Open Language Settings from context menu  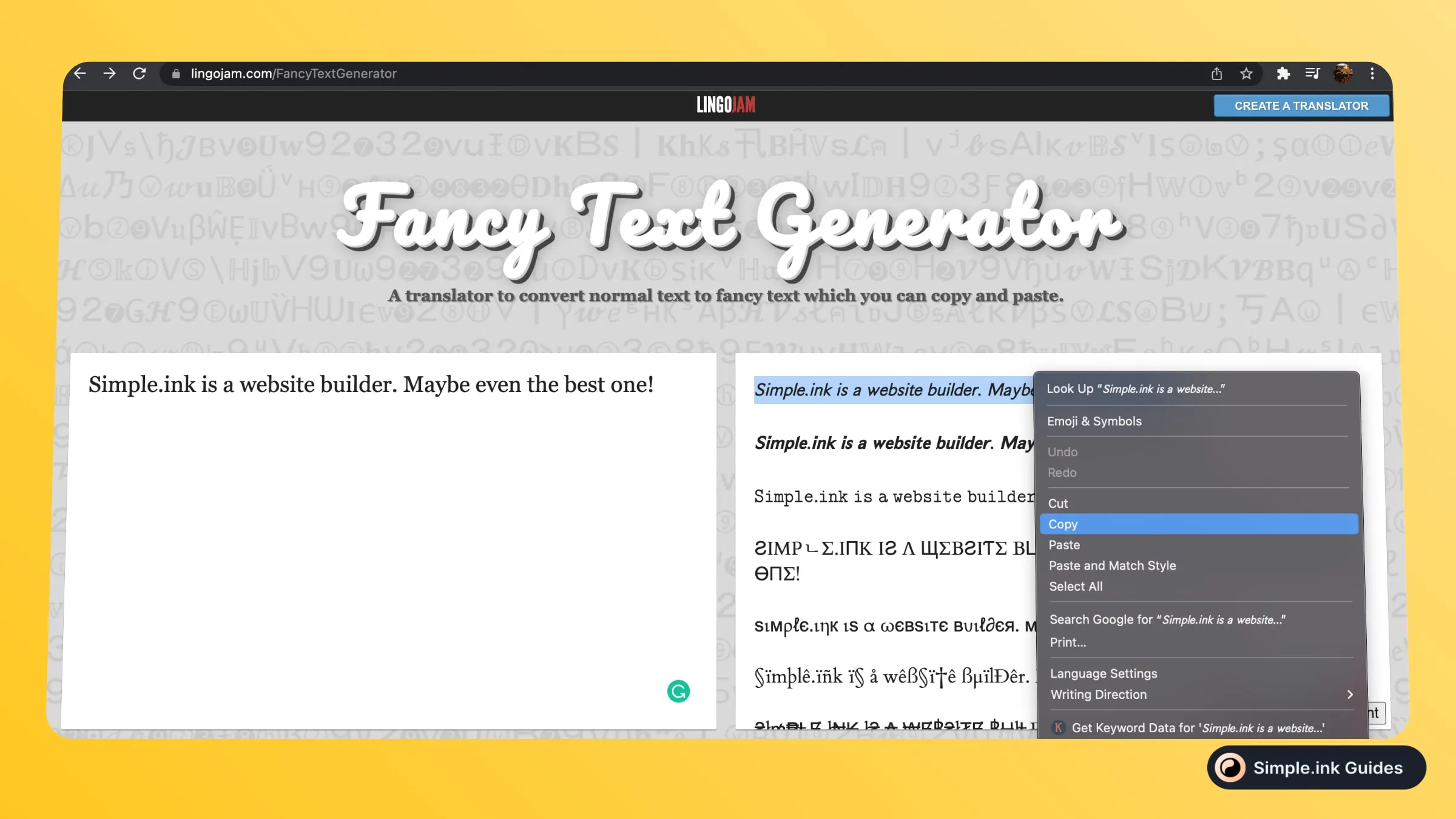coord(1104,673)
